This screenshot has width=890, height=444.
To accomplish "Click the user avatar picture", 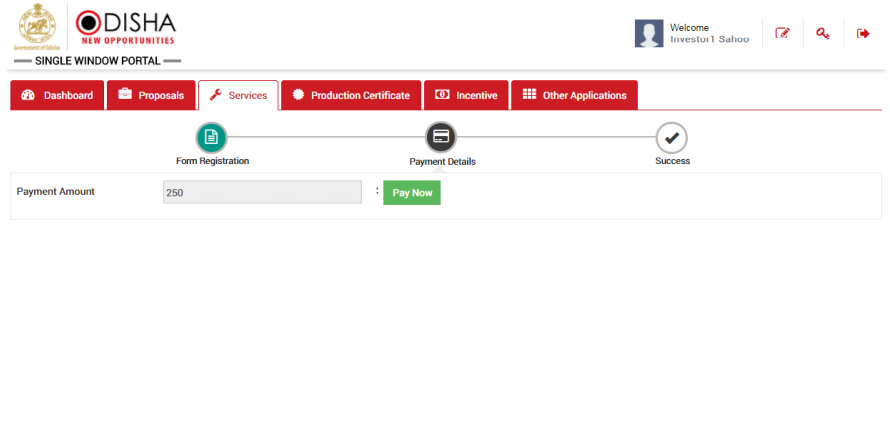I will pos(649,33).
